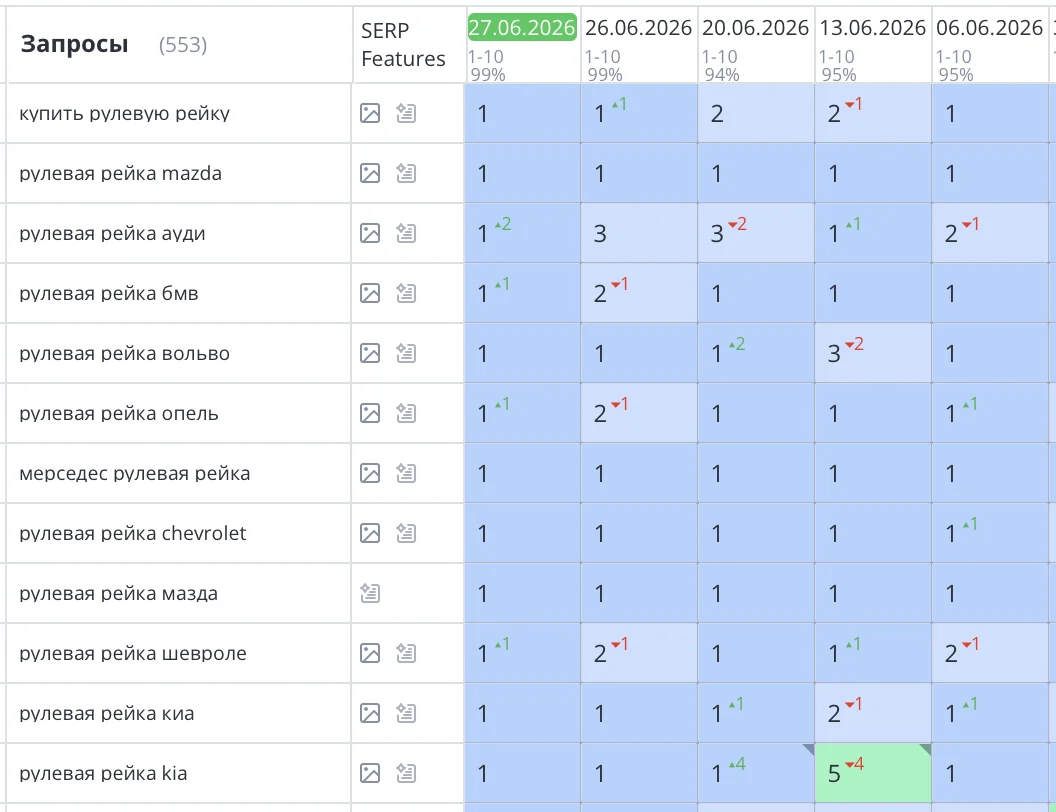Click snippet icon for рулевая рейка киа
Viewport: 1056px width, 812px height.
coord(405,713)
